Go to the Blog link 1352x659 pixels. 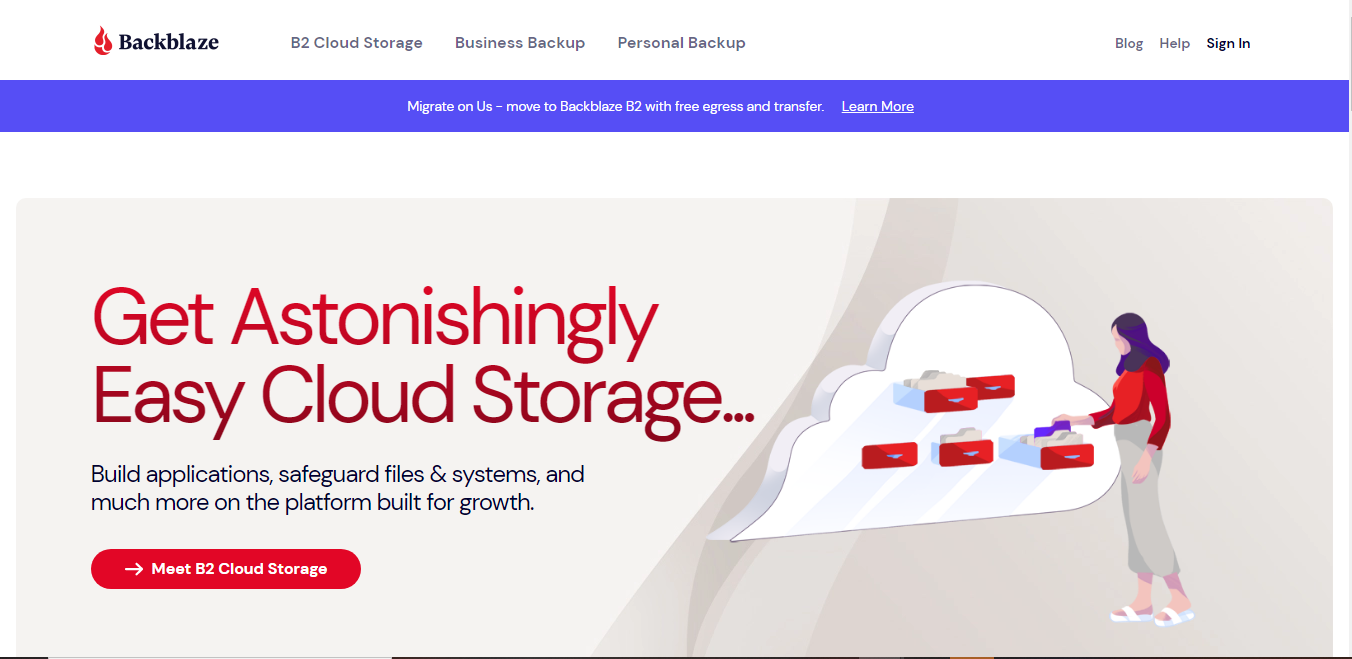point(1129,43)
